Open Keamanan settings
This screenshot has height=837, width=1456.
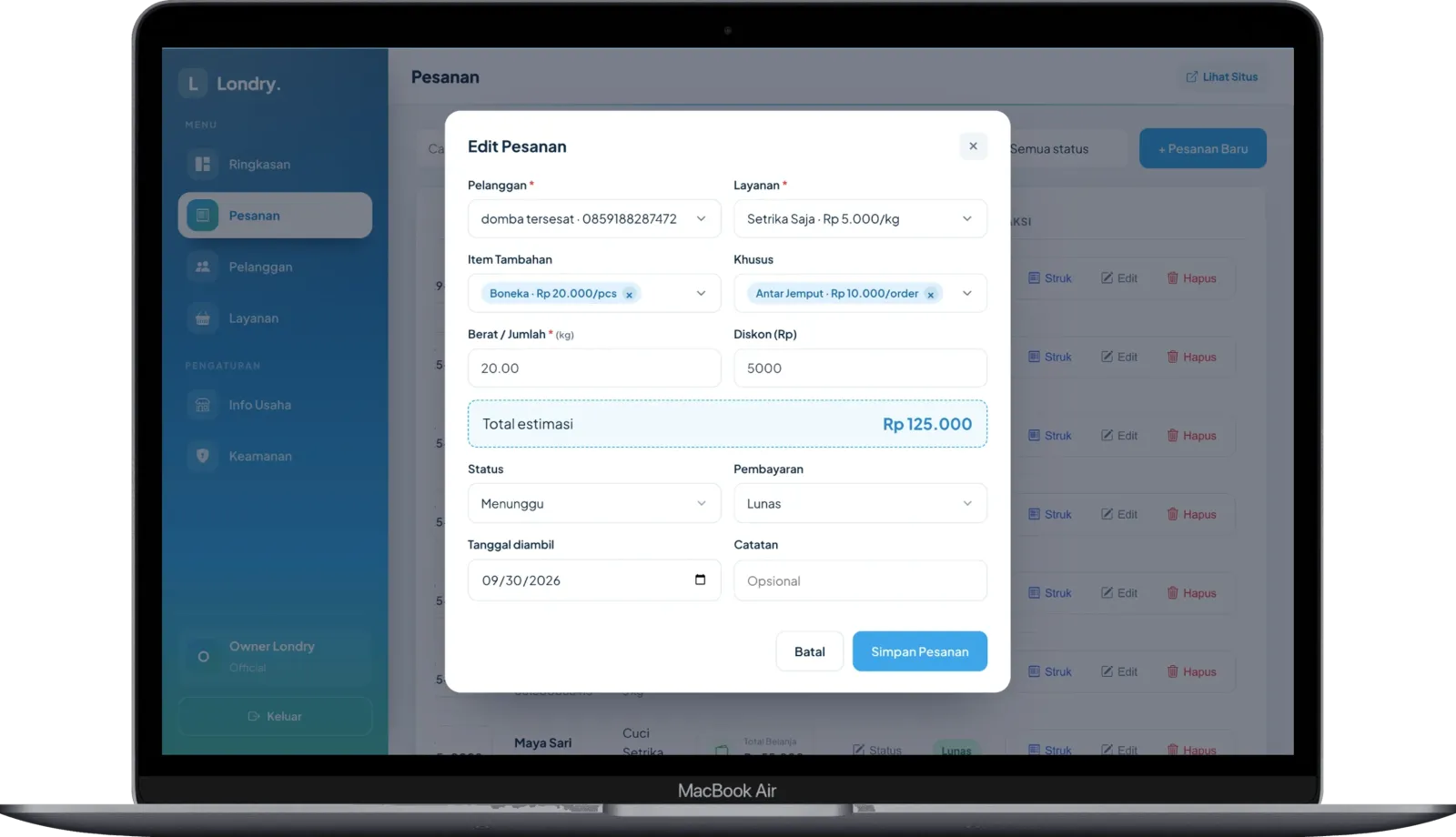pyautogui.click(x=275, y=456)
